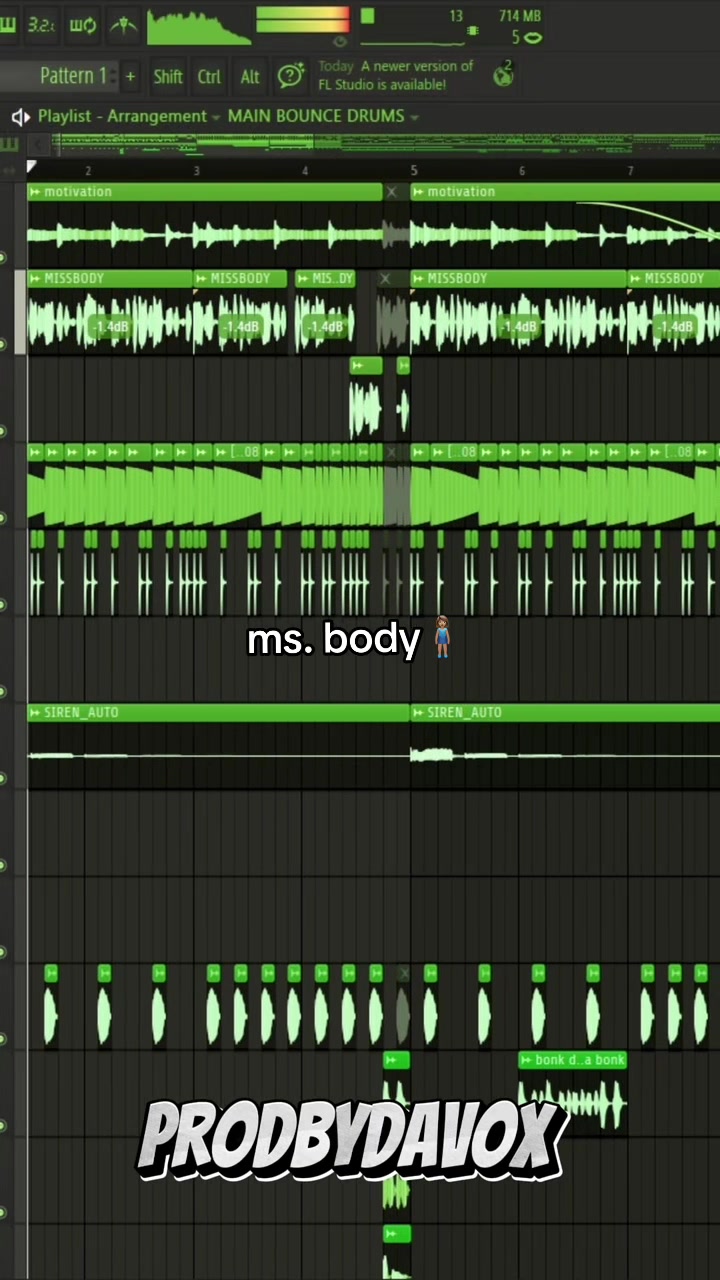Click the green CPU usage meter

pyautogui.click(x=367, y=16)
